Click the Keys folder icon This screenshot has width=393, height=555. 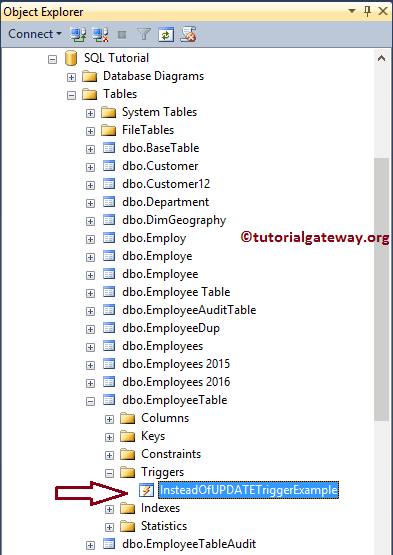(x=127, y=436)
